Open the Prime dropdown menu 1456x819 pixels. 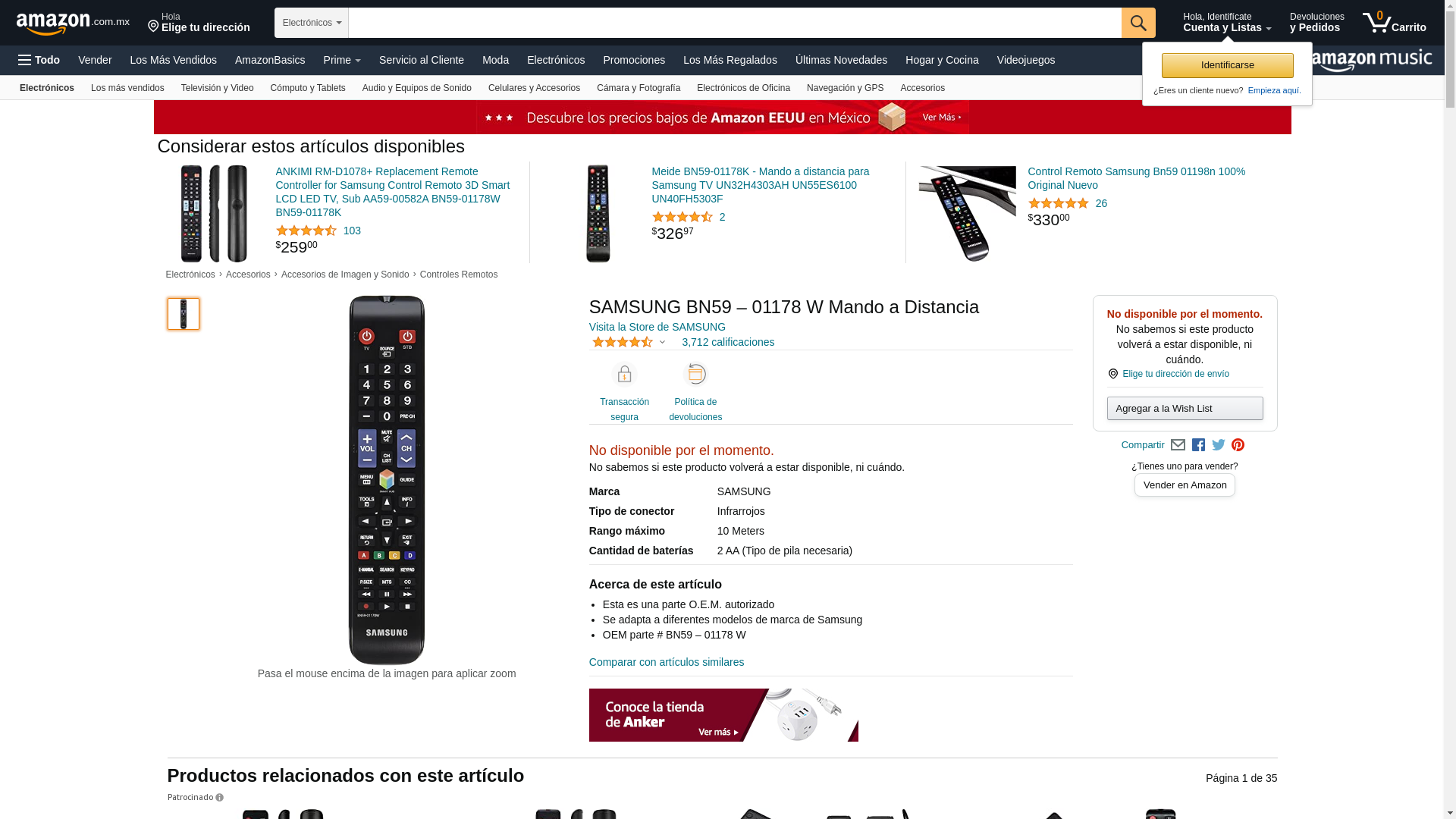[x=342, y=60]
